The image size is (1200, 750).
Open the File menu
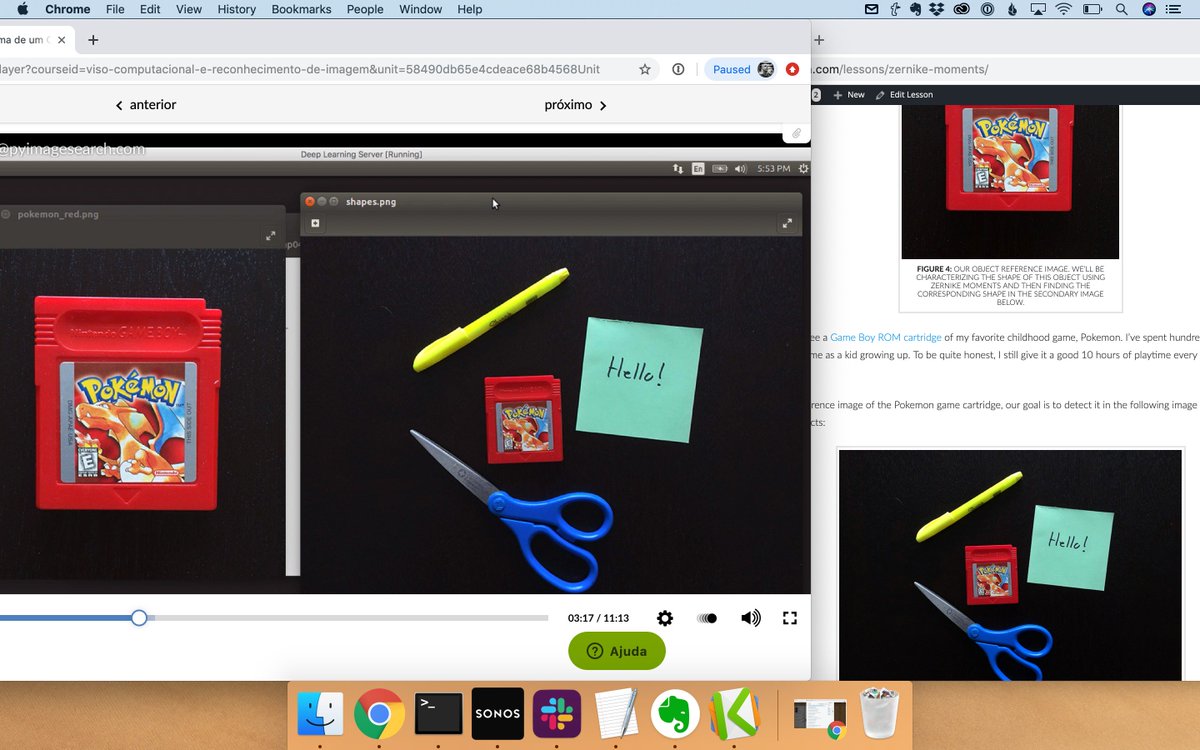[115, 9]
